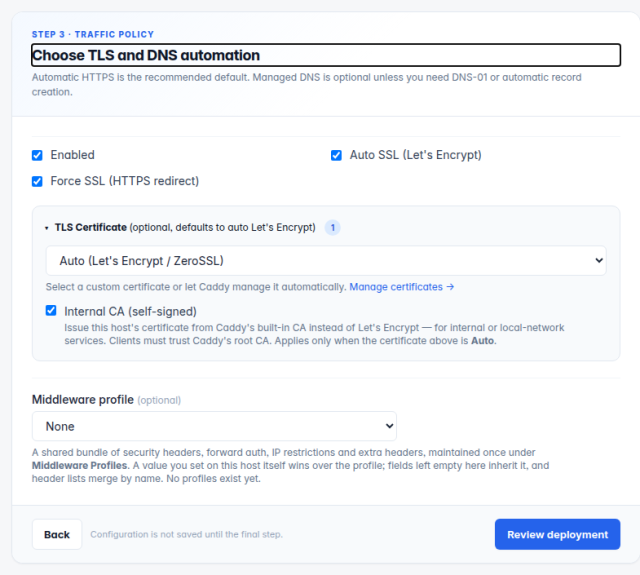
Task: Open the Middleware profile None dropdown
Action: 214,426
